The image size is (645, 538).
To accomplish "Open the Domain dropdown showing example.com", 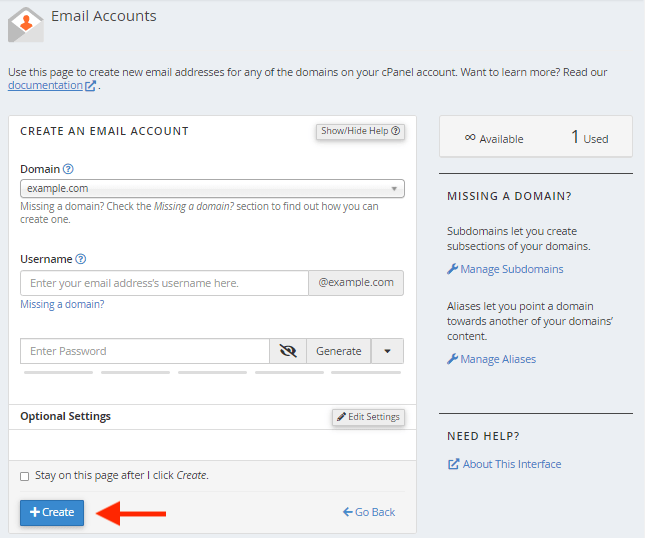I will pyautogui.click(x=212, y=188).
